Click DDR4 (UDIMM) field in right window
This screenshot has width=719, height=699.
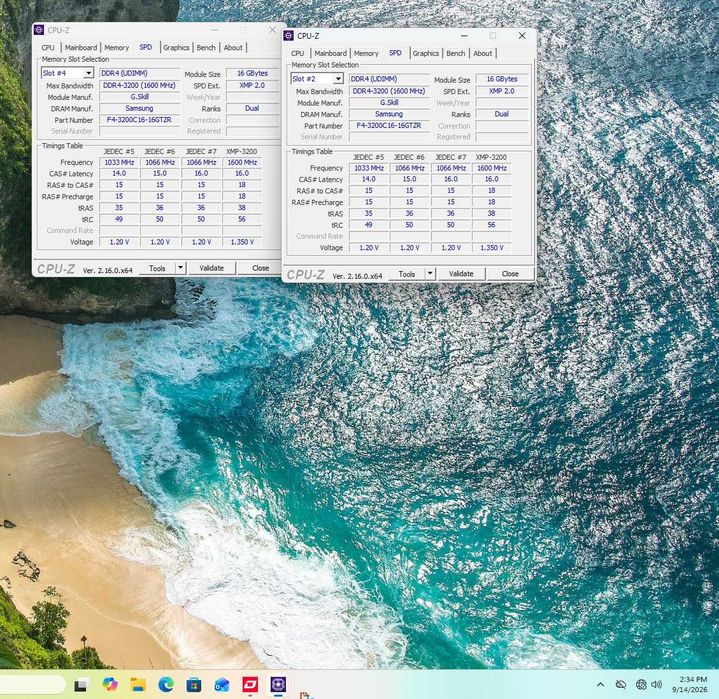pyautogui.click(x=389, y=79)
